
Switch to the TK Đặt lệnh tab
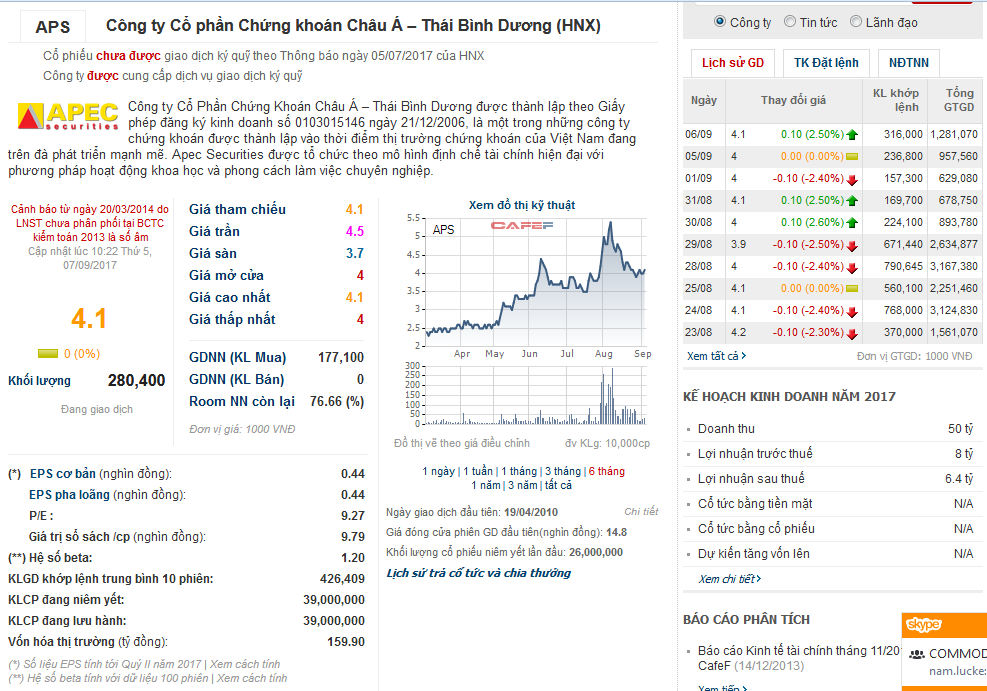(826, 63)
